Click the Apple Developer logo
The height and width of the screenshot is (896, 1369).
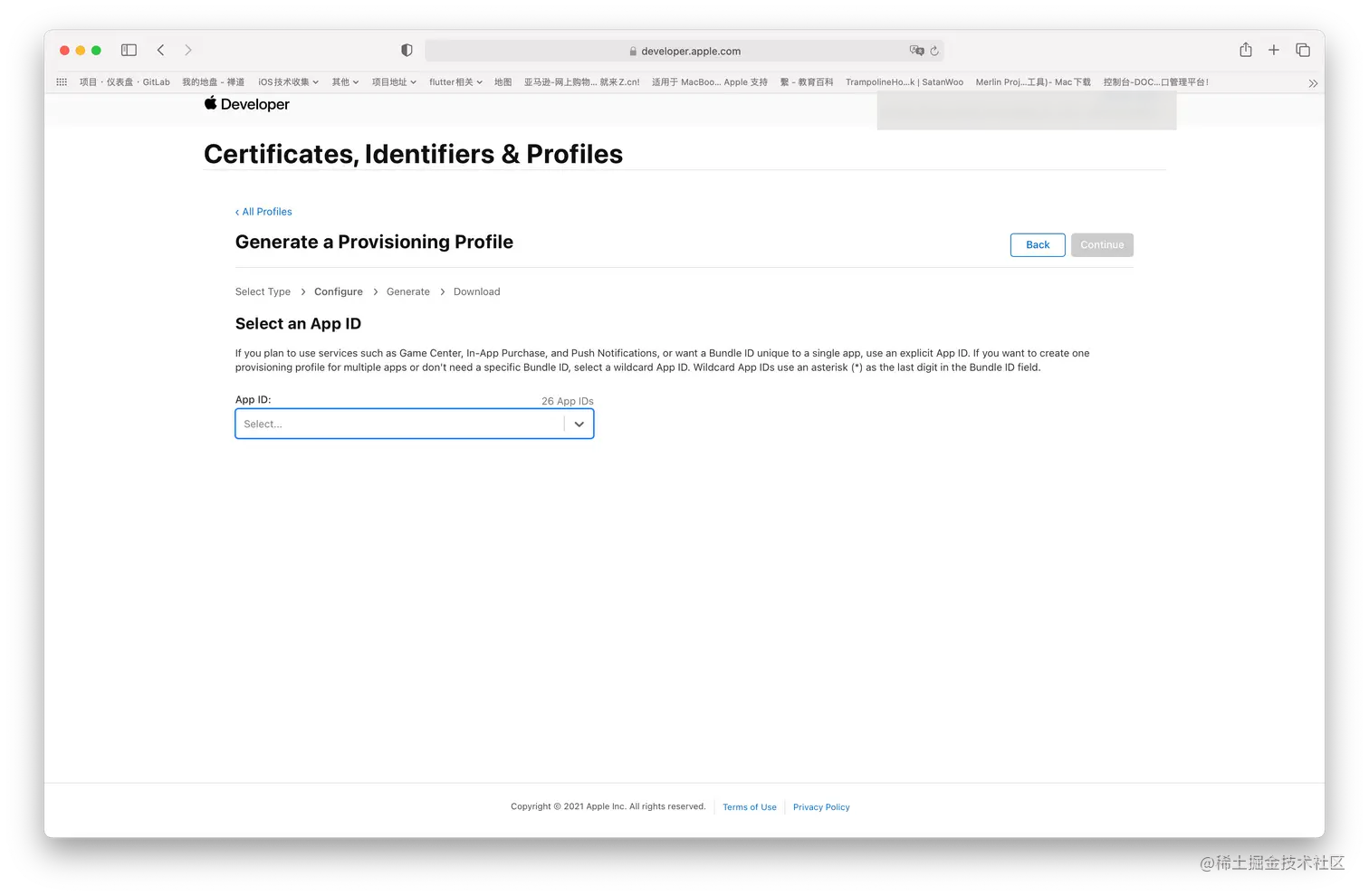[x=247, y=104]
